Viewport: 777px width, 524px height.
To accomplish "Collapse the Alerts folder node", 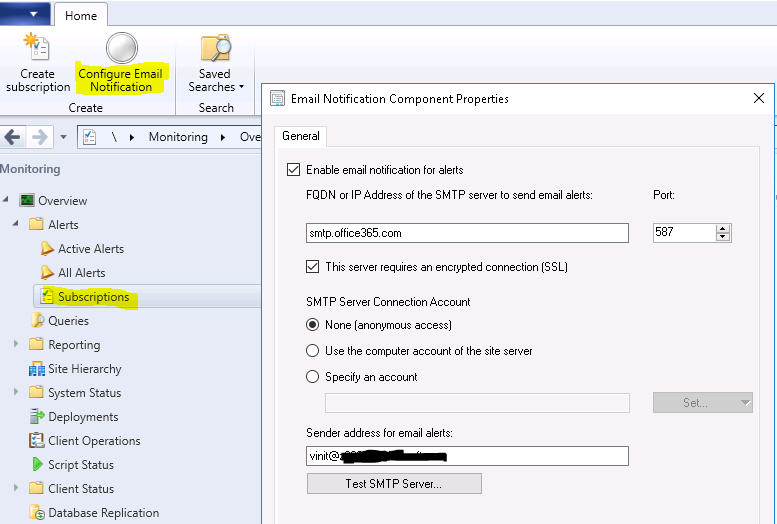I will (x=16, y=225).
